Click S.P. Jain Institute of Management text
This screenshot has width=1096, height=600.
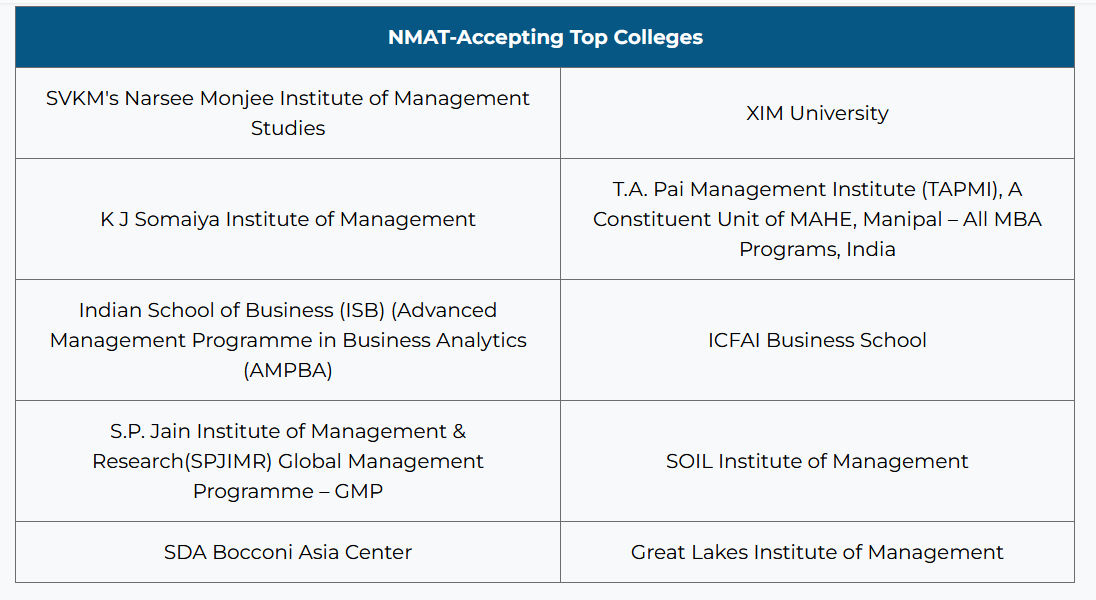pyautogui.click(x=288, y=431)
